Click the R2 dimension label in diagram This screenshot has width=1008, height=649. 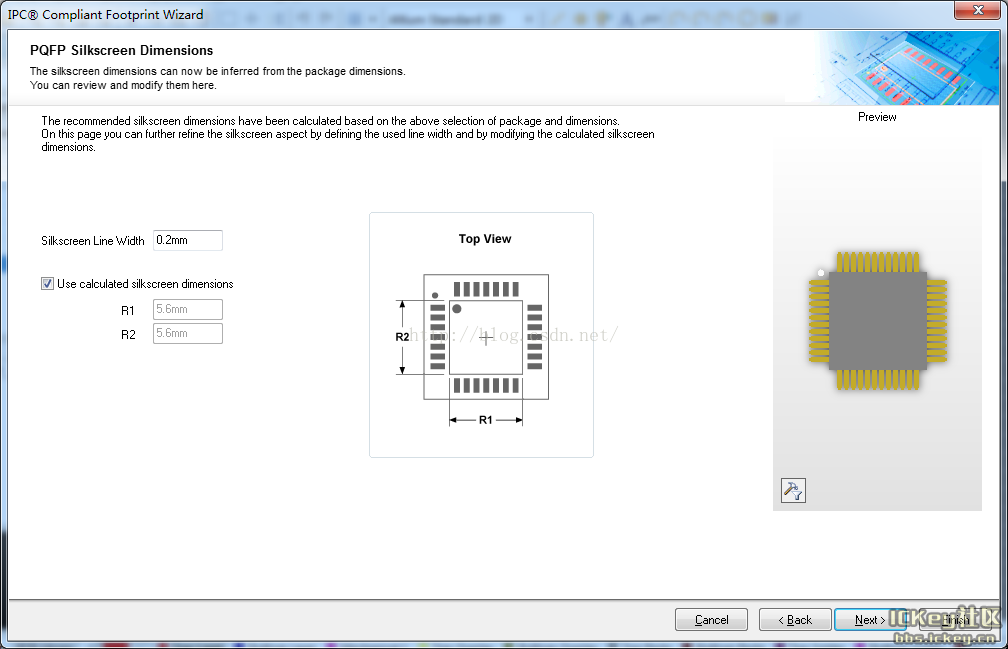tap(402, 337)
